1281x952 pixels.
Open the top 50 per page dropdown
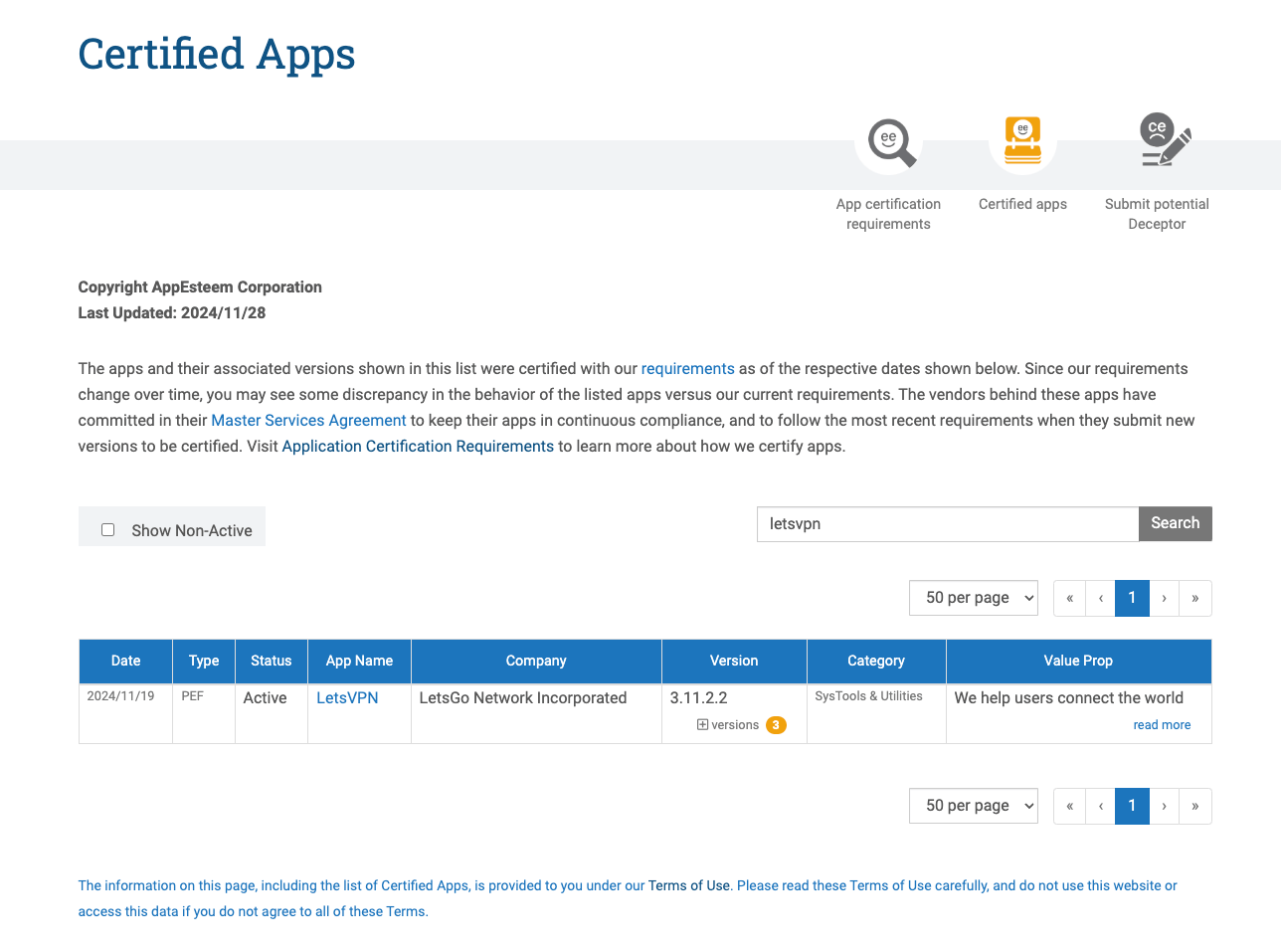pos(973,598)
